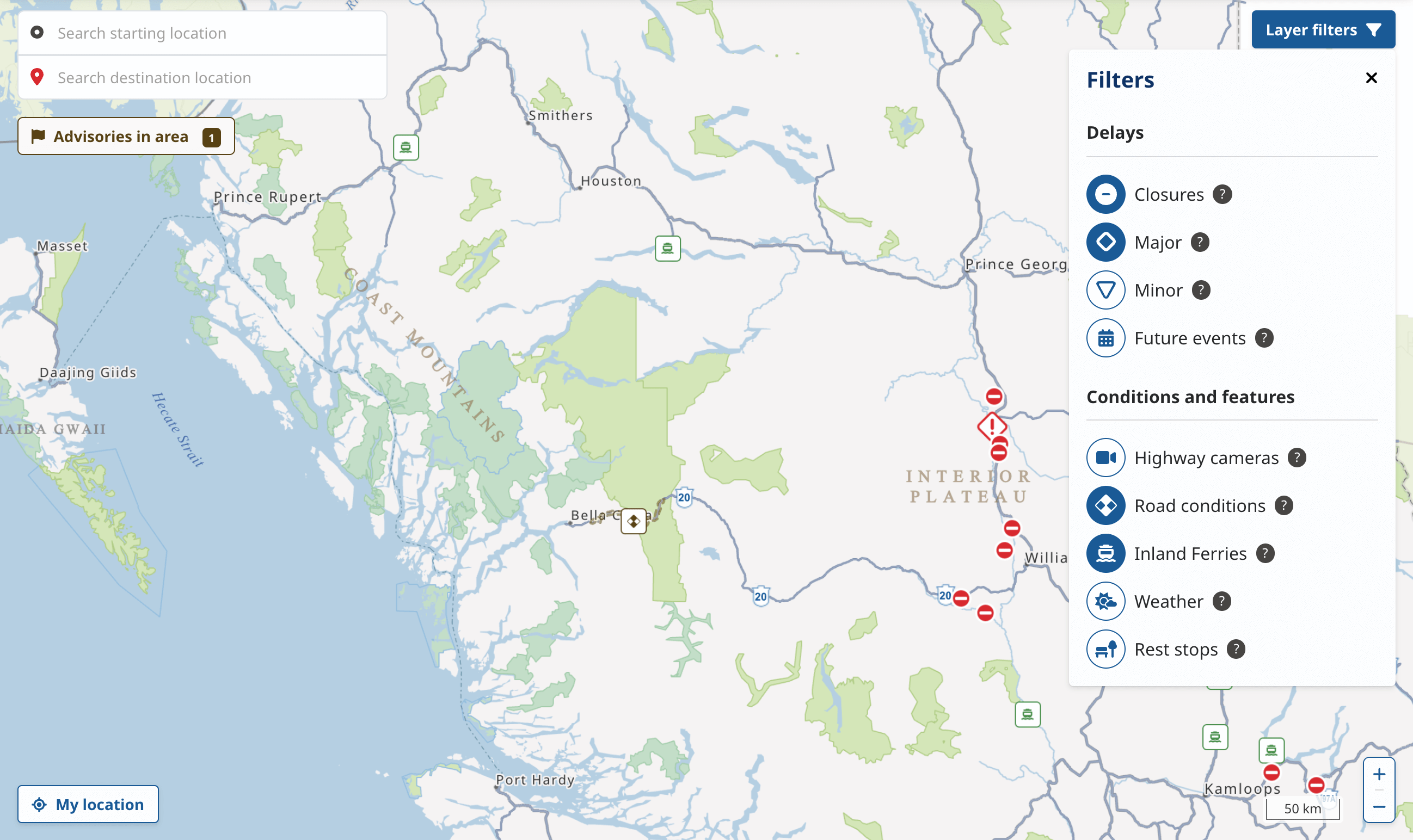Select the Road conditions icon
This screenshot has width=1413, height=840.
pos(1106,505)
